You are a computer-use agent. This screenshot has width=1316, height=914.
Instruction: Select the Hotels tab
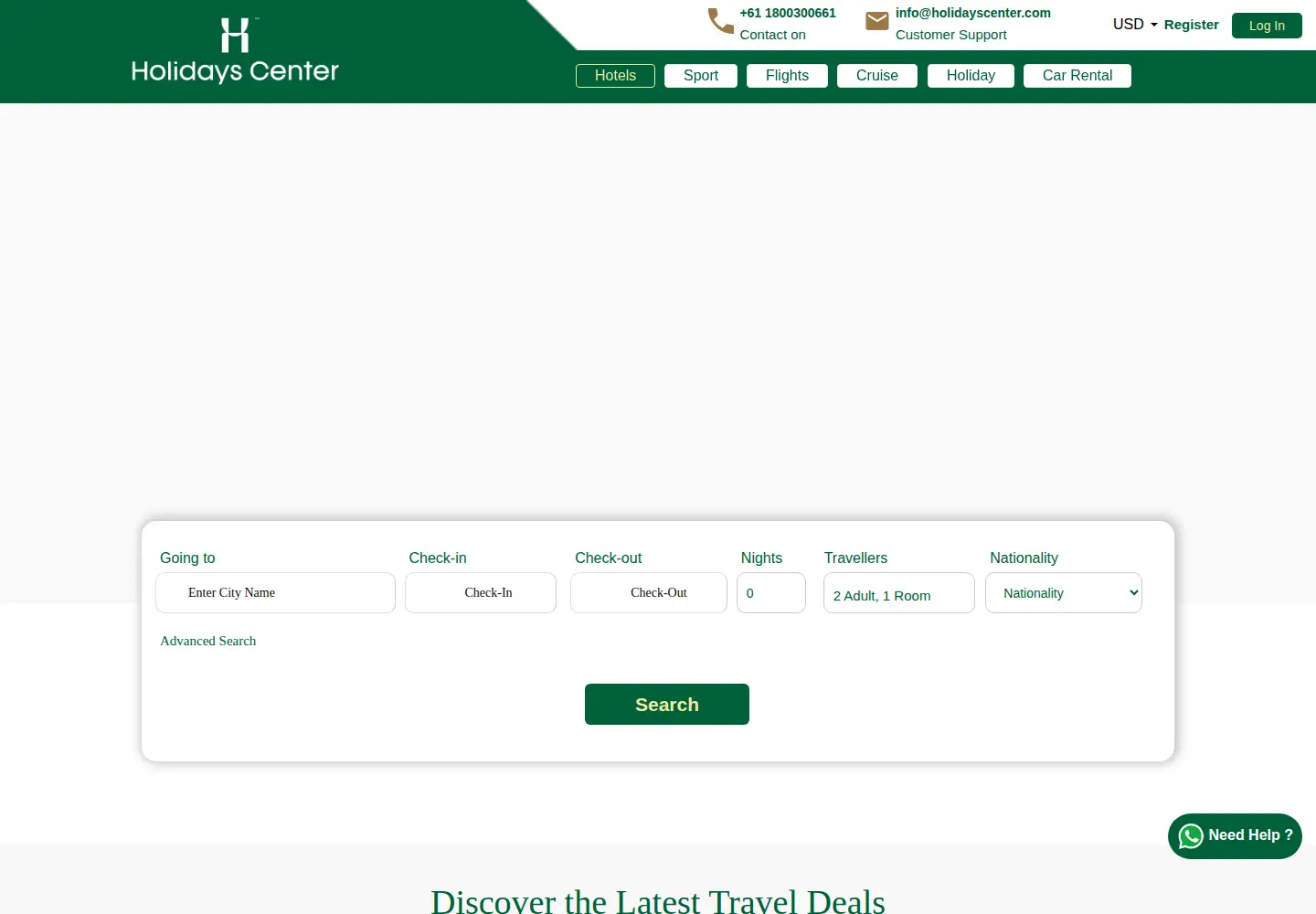coord(615,76)
